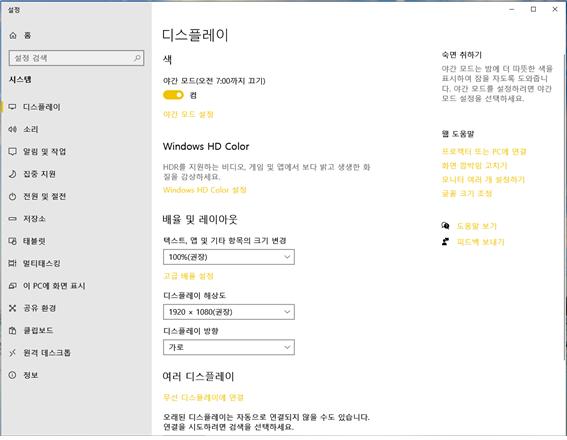Image resolution: width=567 pixels, height=440 pixels.
Task: Select 공유 환경 in sidebar
Action: pos(76,308)
